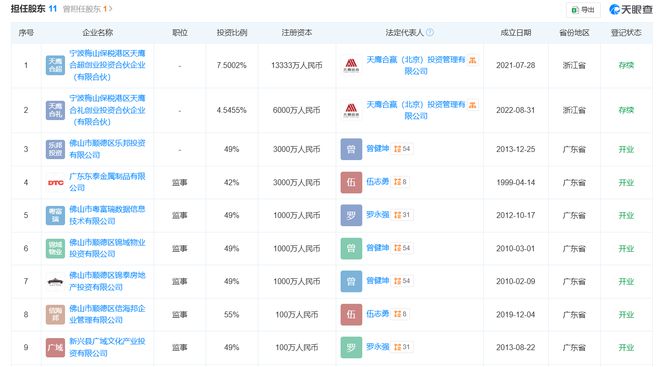Click 伍海邦 company logo icon in row 8
The height and width of the screenshot is (367, 660).
click(x=56, y=314)
